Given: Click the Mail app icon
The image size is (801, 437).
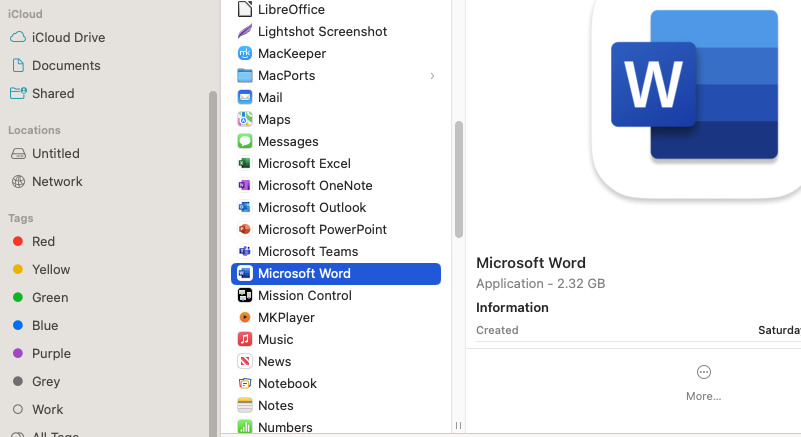Looking at the screenshot, I should point(245,97).
